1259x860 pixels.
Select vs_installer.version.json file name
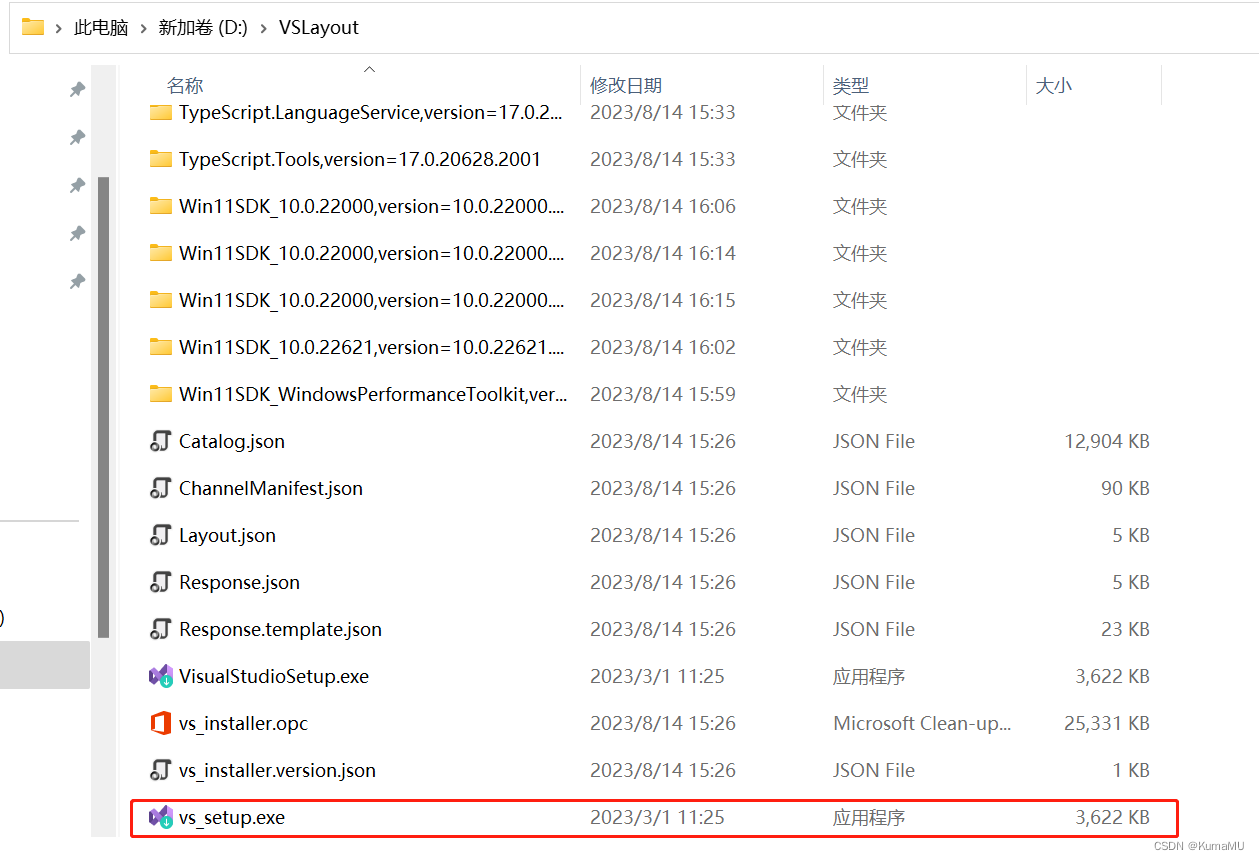coord(278,771)
